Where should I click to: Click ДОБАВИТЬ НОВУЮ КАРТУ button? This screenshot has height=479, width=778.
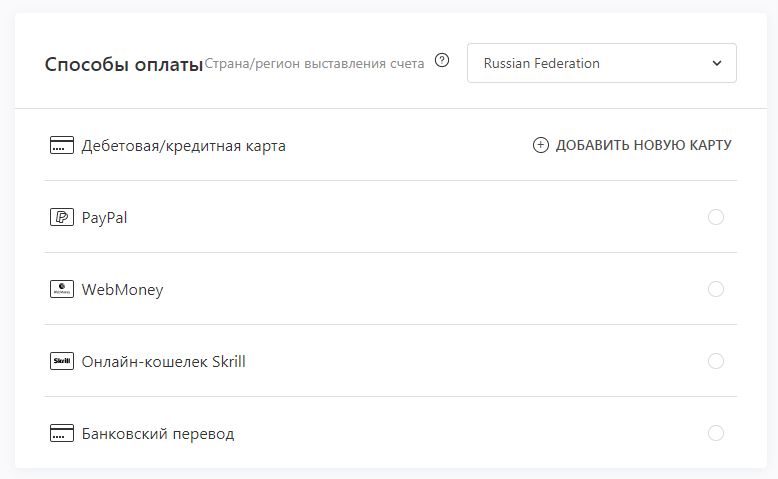click(x=632, y=145)
